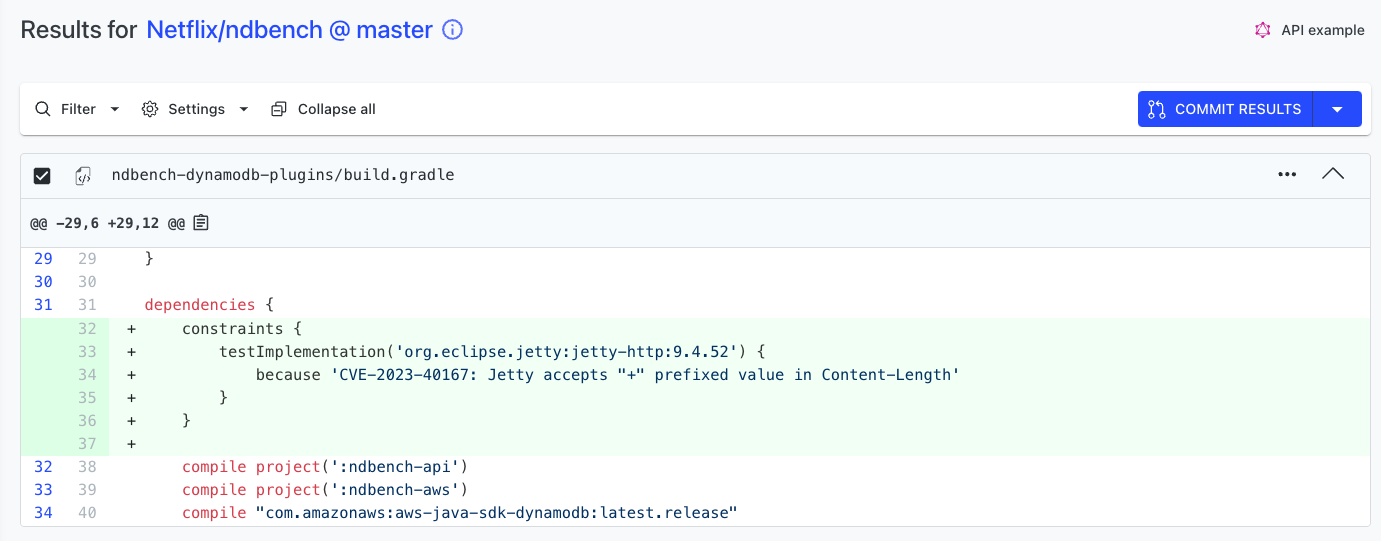Copy the hunk header with clipboard icon
The width and height of the screenshot is (1381, 541).
[x=201, y=222]
